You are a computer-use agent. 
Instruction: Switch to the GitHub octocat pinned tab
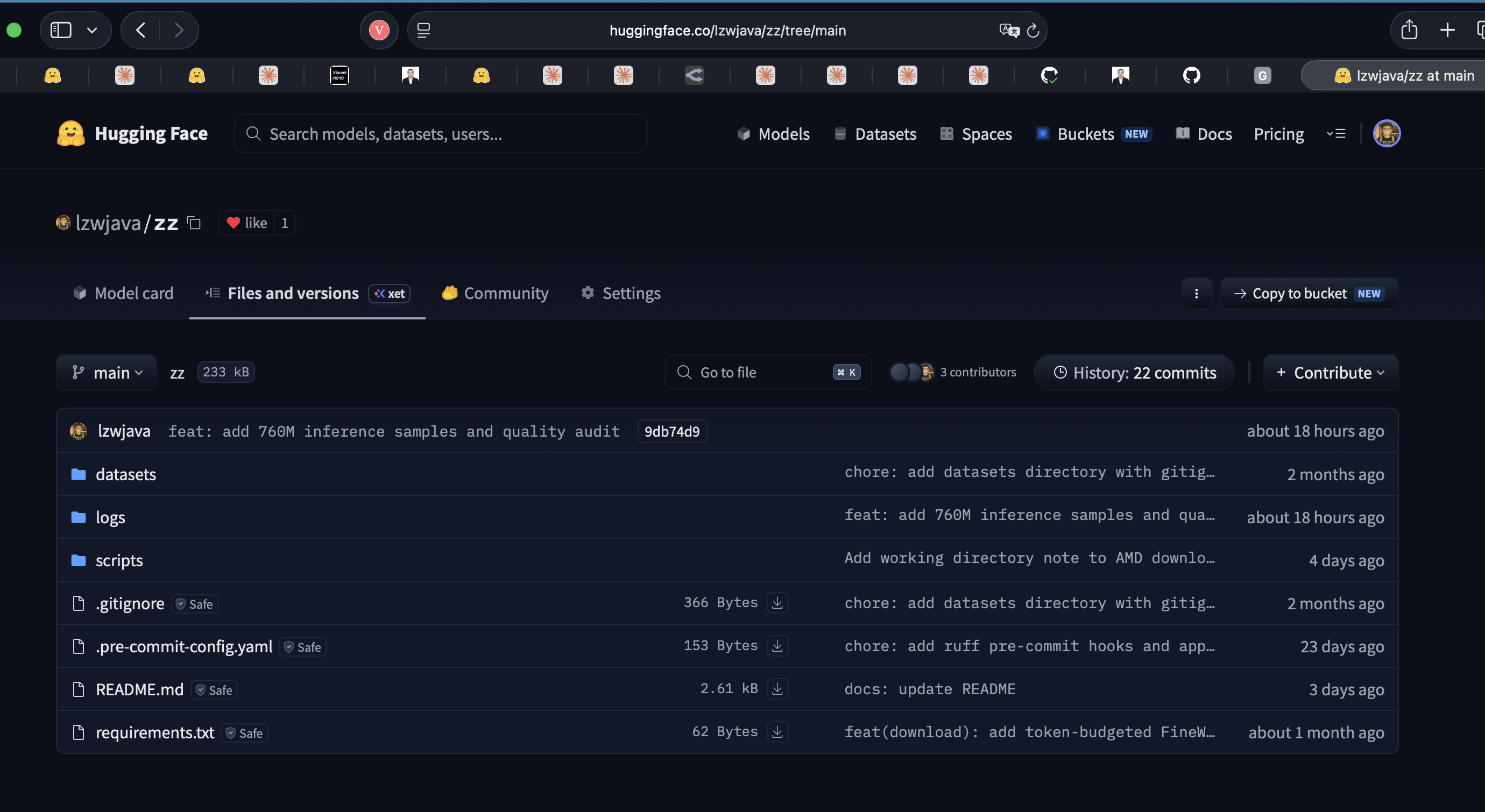click(x=1191, y=75)
